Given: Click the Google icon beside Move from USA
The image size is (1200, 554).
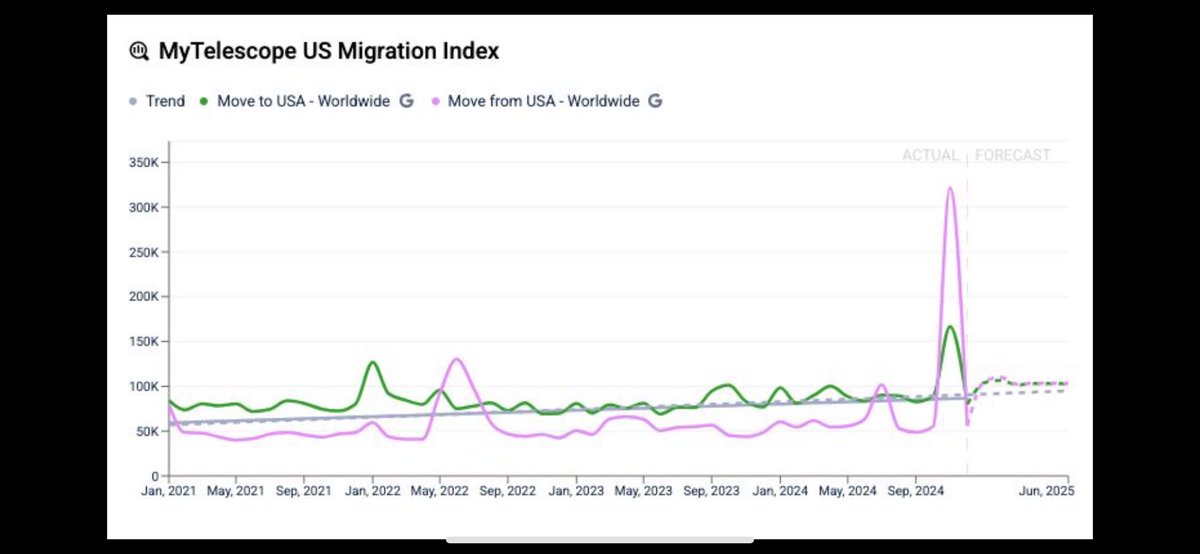Looking at the screenshot, I should click(655, 101).
